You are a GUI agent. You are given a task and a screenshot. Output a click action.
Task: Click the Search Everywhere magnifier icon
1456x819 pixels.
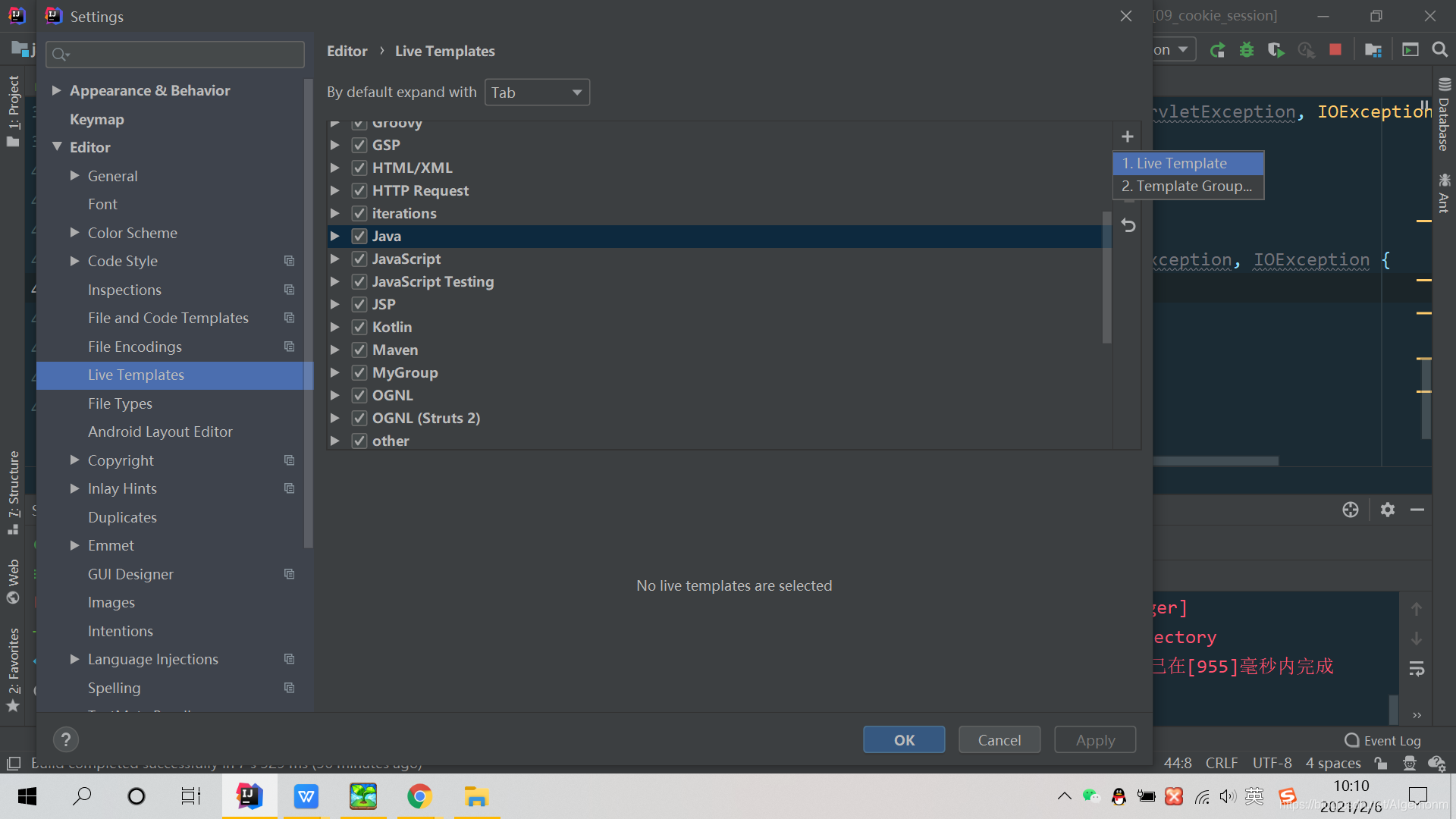(x=1439, y=50)
